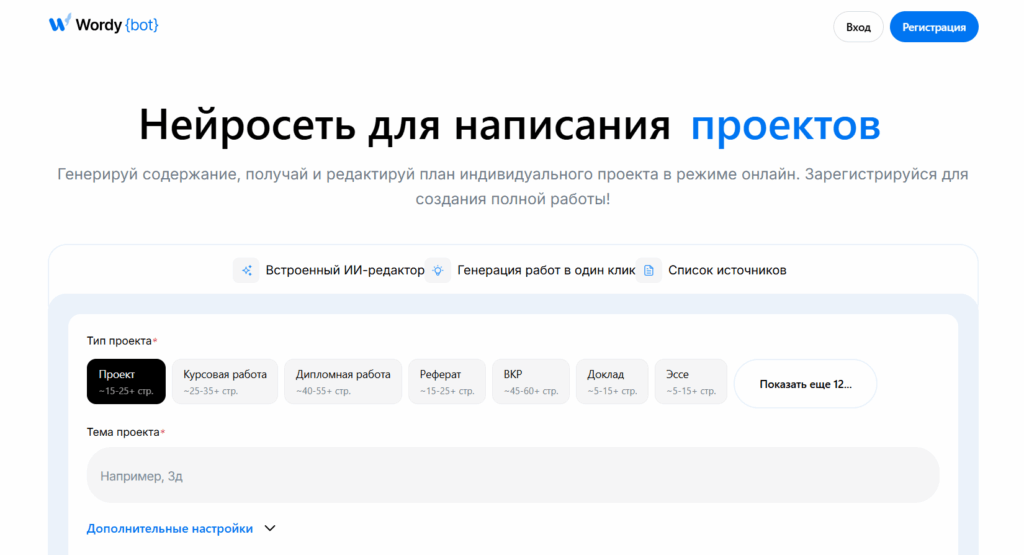Viewport: 1024px width, 555px height.
Task: Click the lightbulb icon beside Генерация работ
Action: pyautogui.click(x=438, y=270)
